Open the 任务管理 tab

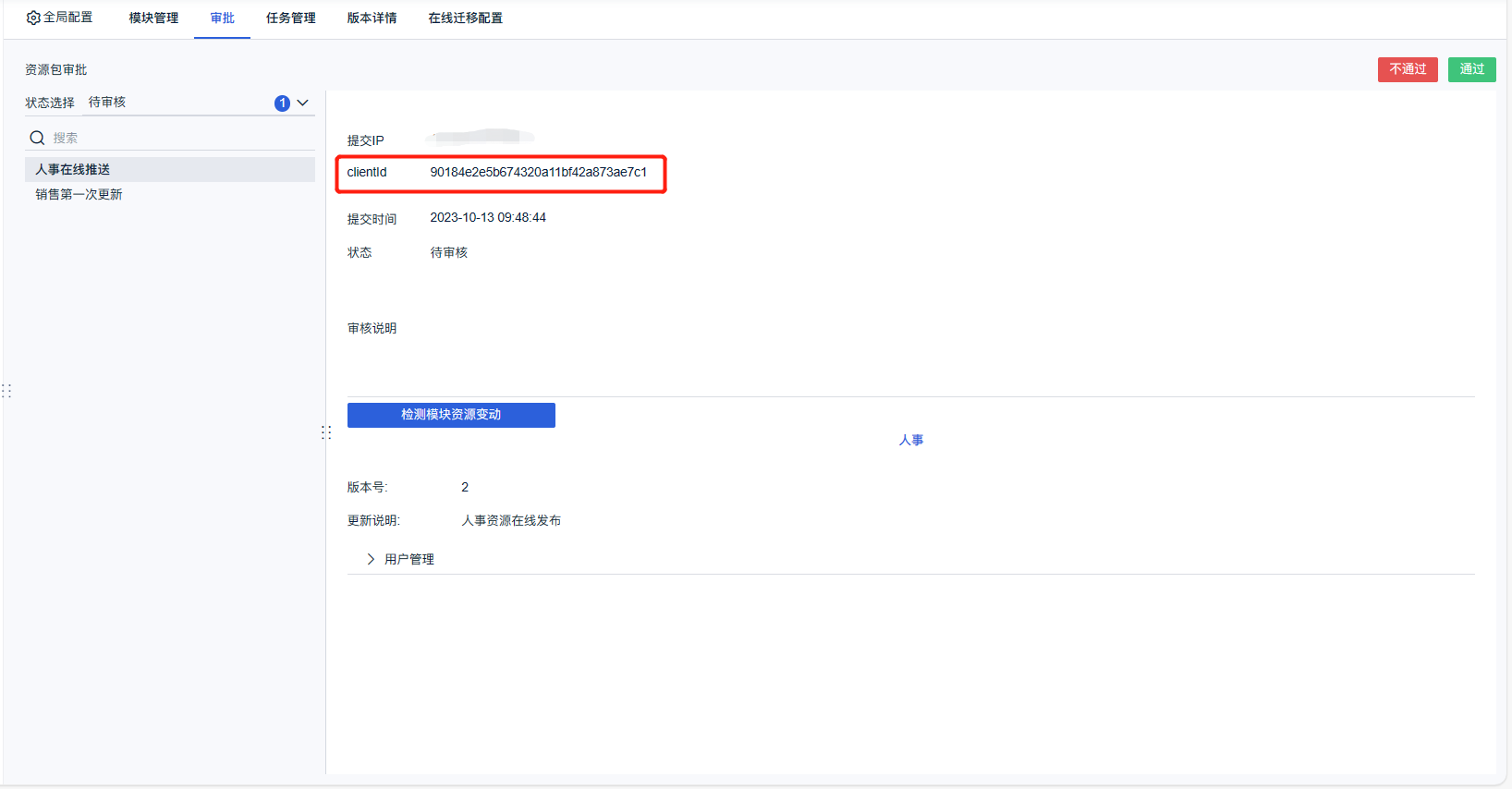(291, 18)
